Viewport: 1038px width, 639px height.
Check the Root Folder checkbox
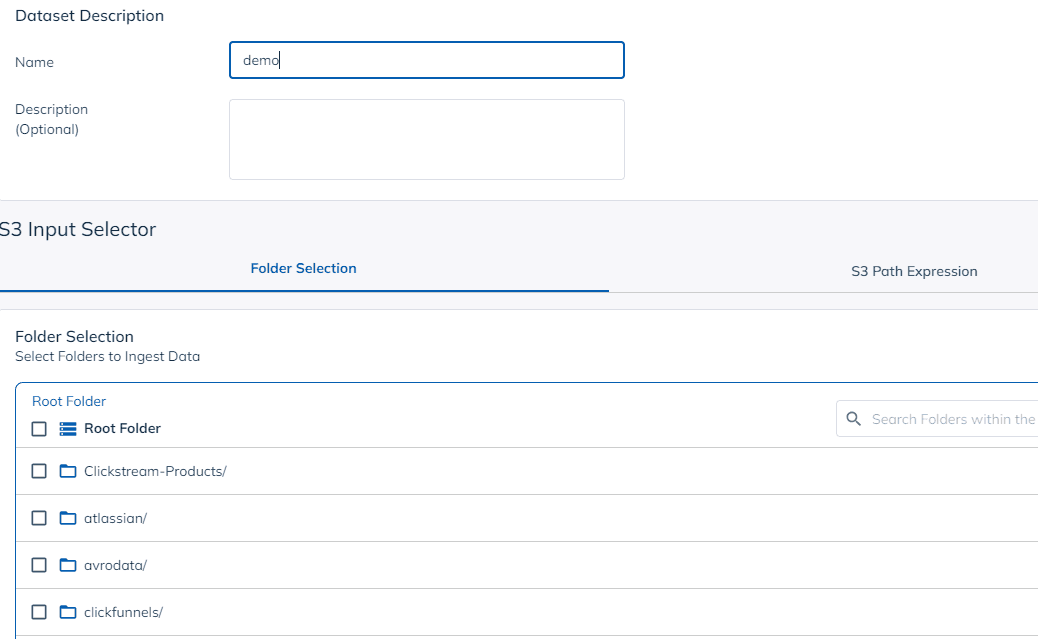pos(39,428)
